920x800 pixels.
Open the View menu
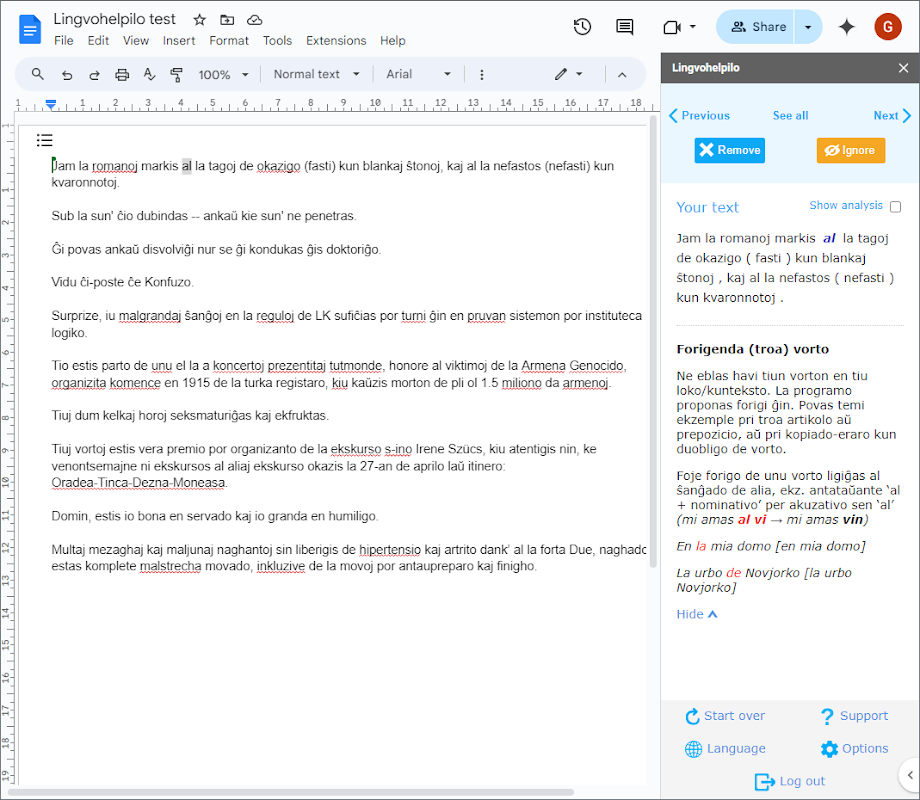pyautogui.click(x=136, y=40)
